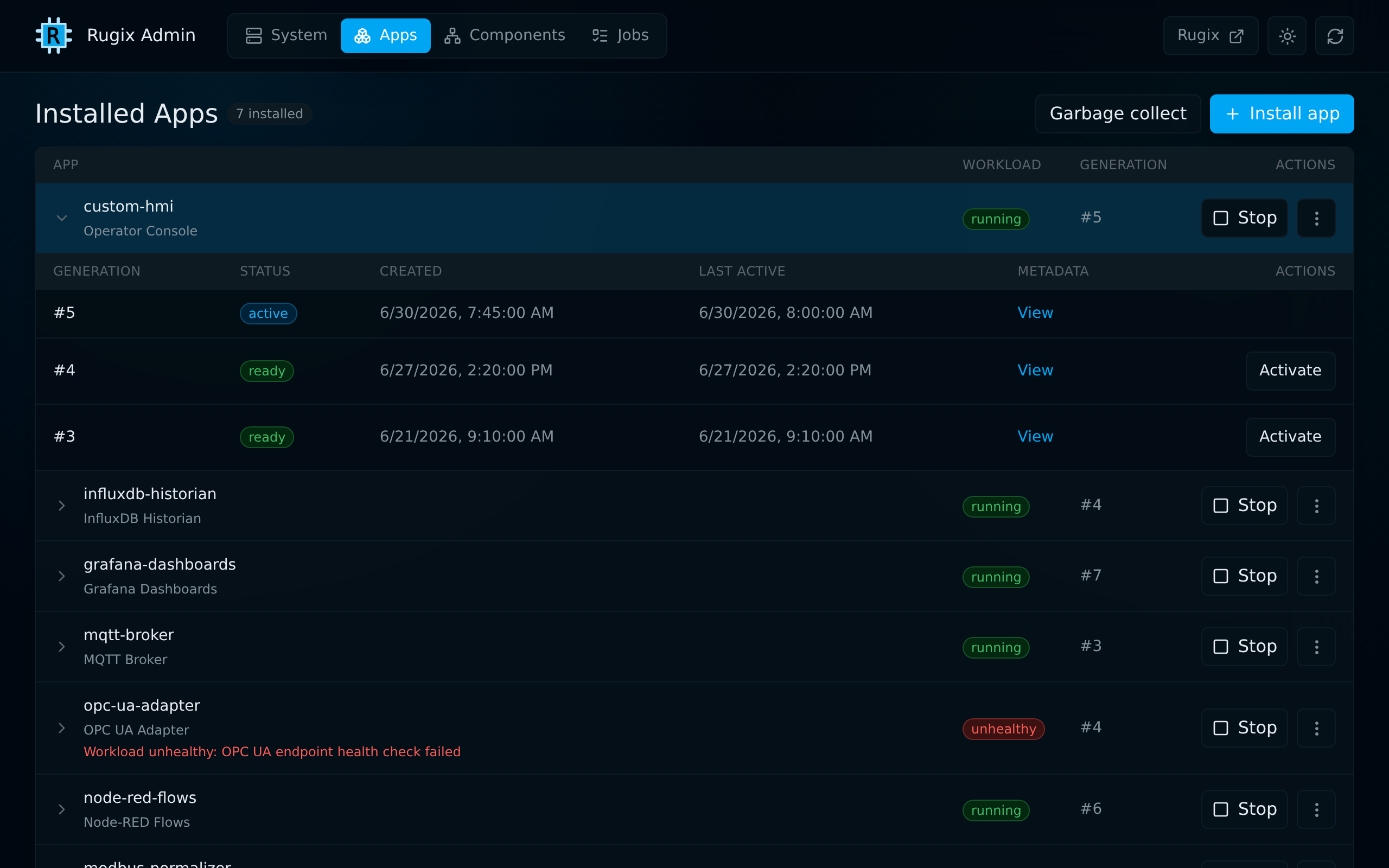Click created date 6/30/2026, 7:45:00 AM

tap(467, 313)
